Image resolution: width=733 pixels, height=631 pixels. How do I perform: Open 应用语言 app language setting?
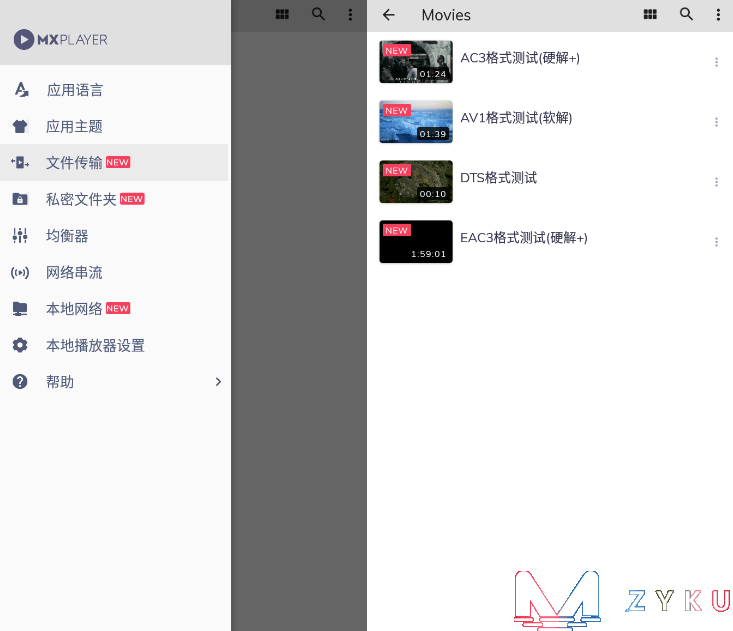tap(114, 90)
